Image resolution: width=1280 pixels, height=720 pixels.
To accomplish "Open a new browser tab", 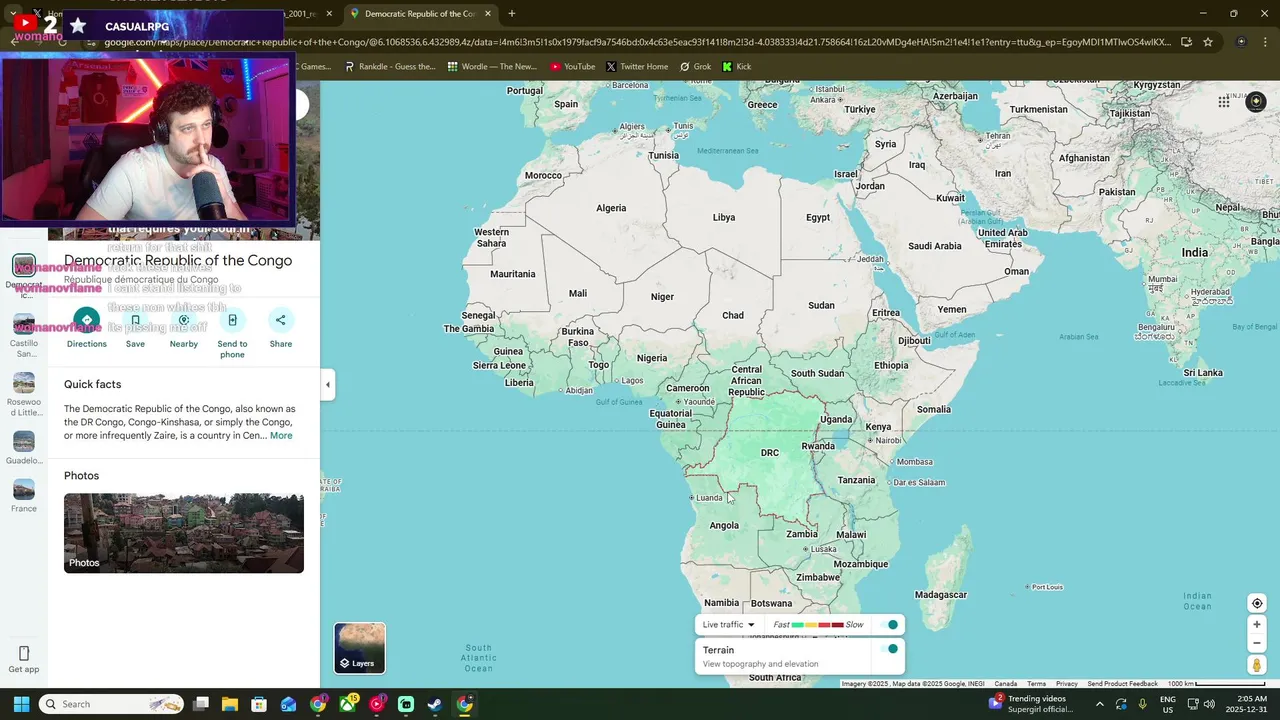I will pos(512,14).
